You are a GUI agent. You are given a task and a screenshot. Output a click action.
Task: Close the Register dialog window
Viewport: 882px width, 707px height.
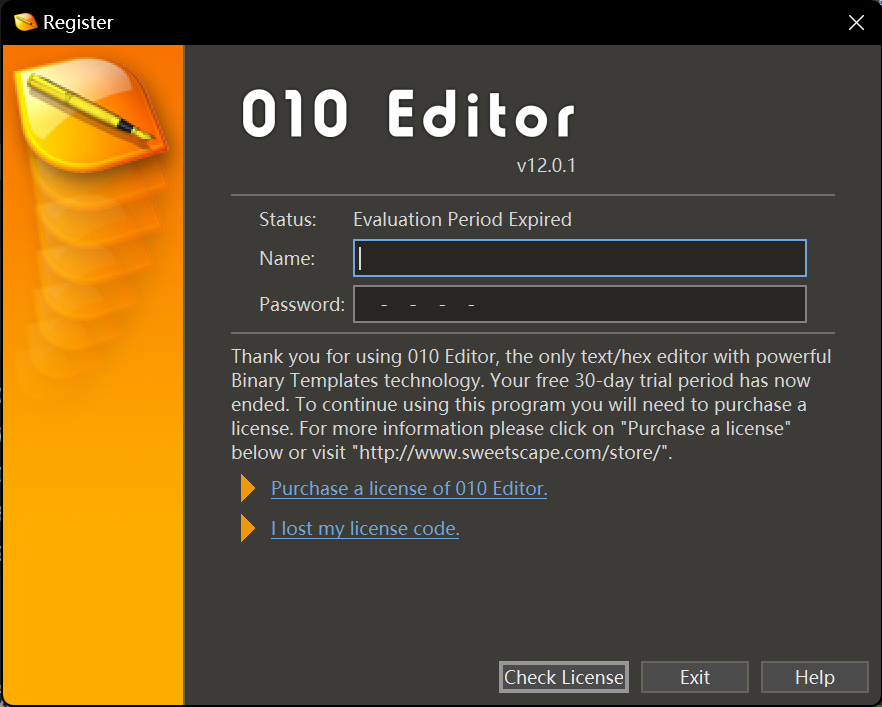pyautogui.click(x=856, y=22)
